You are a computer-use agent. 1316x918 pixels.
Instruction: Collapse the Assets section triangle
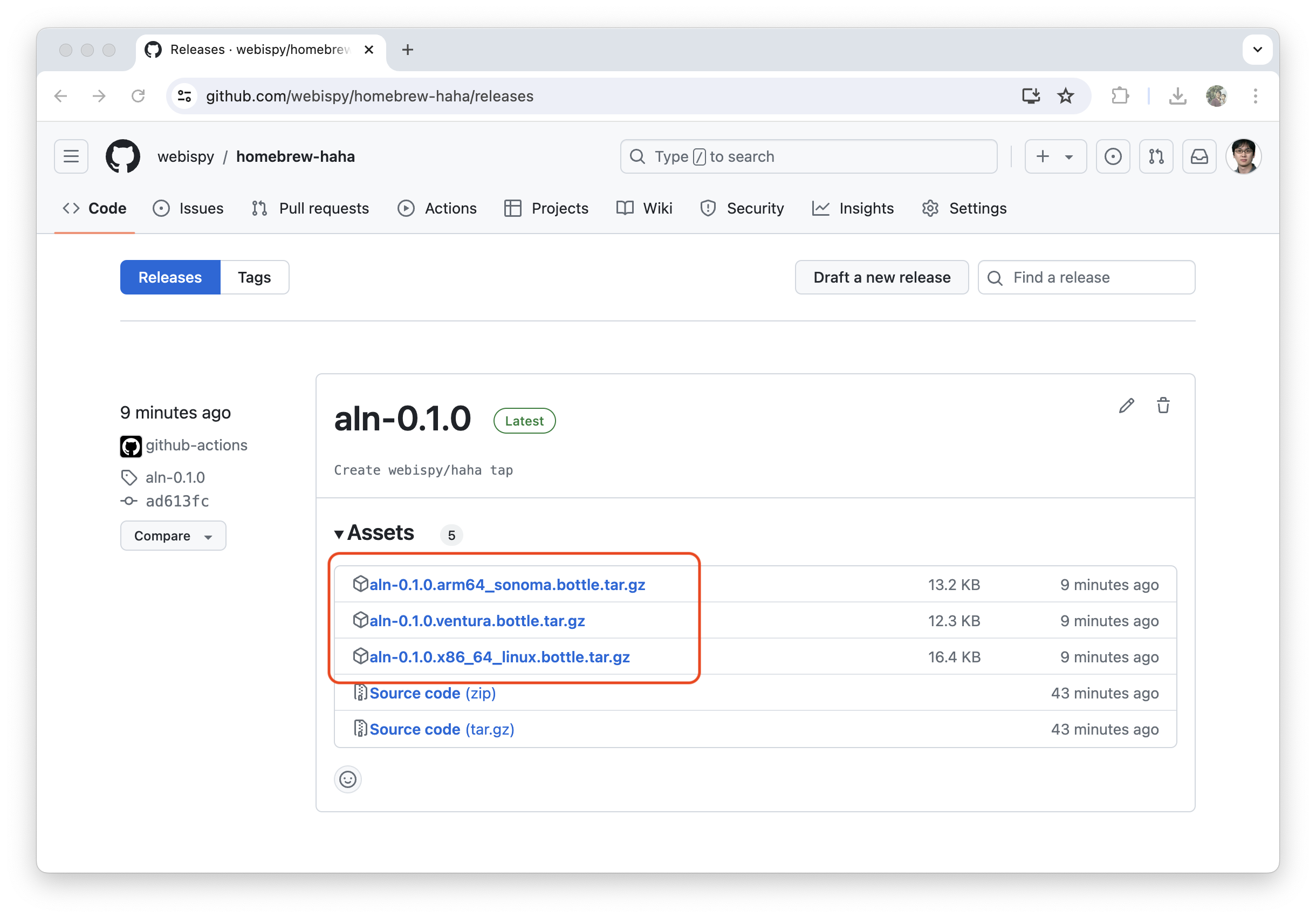339,534
